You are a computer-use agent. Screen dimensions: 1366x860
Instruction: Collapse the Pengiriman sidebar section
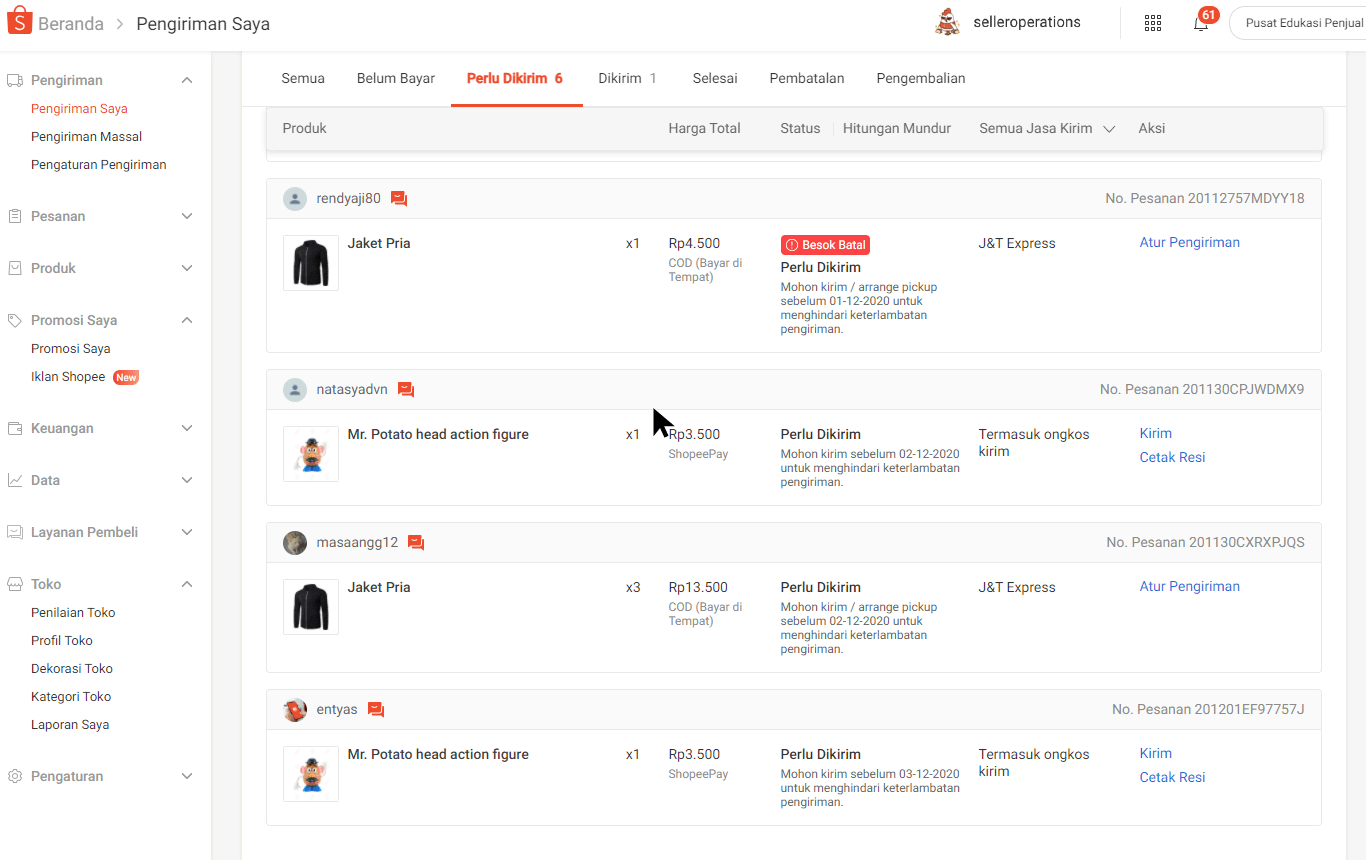187,80
